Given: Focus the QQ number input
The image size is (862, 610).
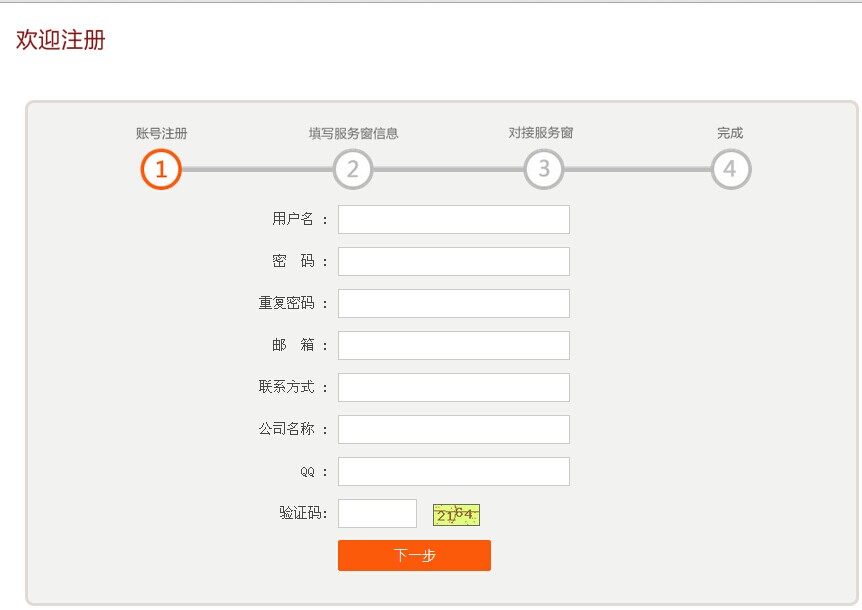Looking at the screenshot, I should tap(453, 472).
